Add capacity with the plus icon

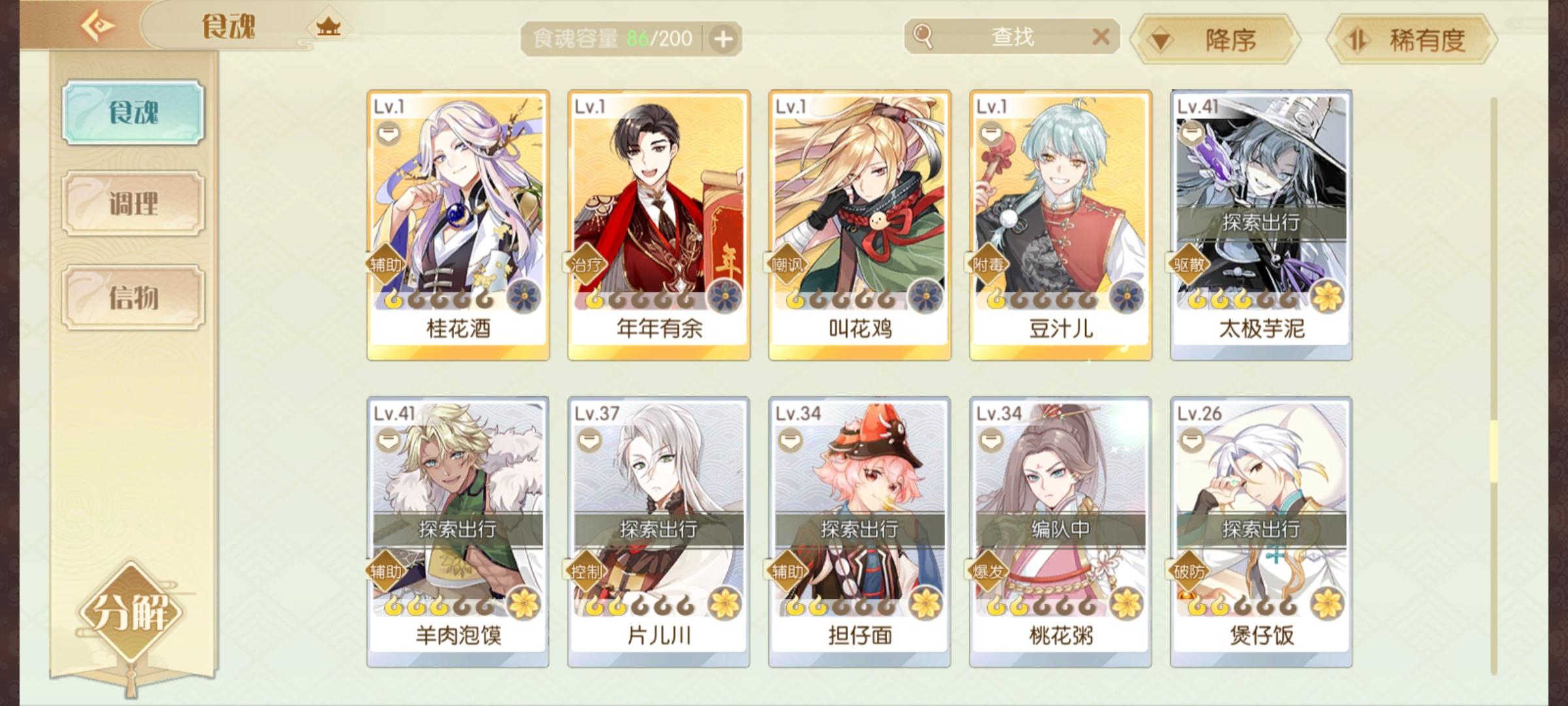(723, 39)
